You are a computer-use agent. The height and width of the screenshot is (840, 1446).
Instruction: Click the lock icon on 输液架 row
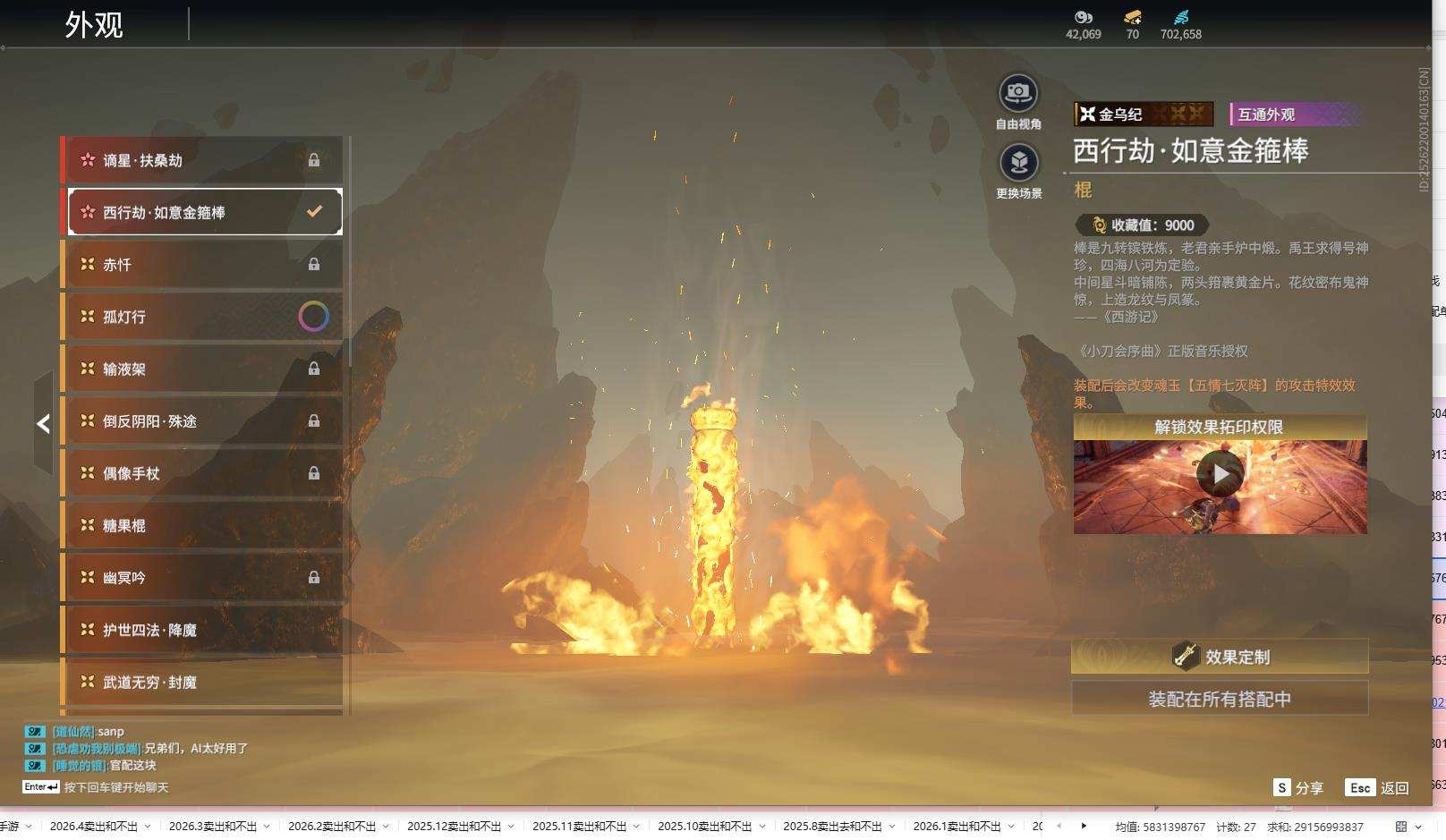click(x=314, y=369)
